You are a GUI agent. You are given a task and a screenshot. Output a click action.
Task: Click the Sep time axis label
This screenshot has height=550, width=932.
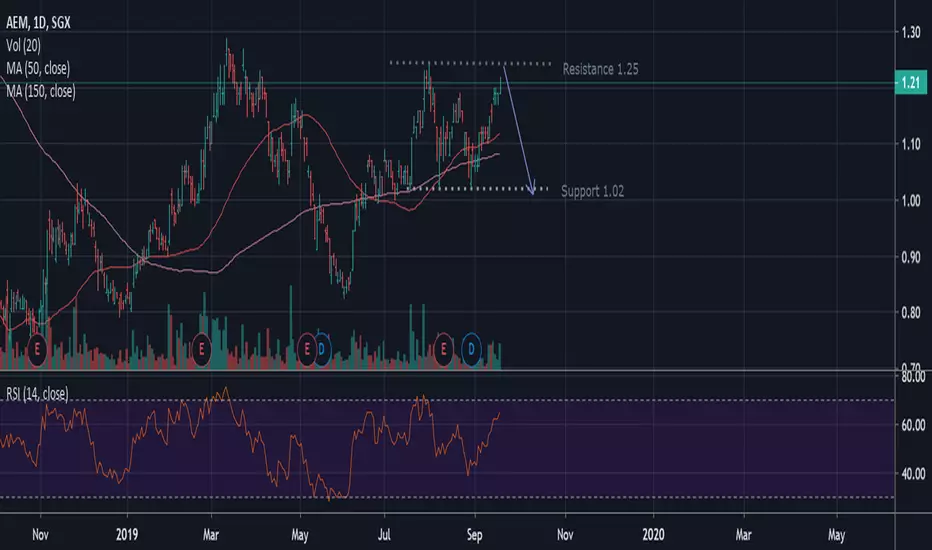pos(474,535)
